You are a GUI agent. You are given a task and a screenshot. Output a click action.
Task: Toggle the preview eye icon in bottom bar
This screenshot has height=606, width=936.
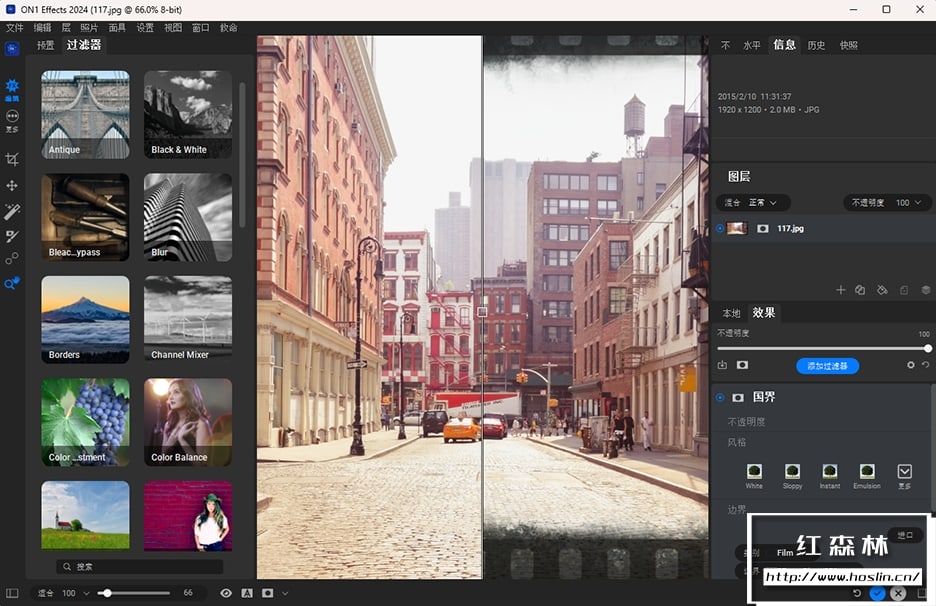226,593
